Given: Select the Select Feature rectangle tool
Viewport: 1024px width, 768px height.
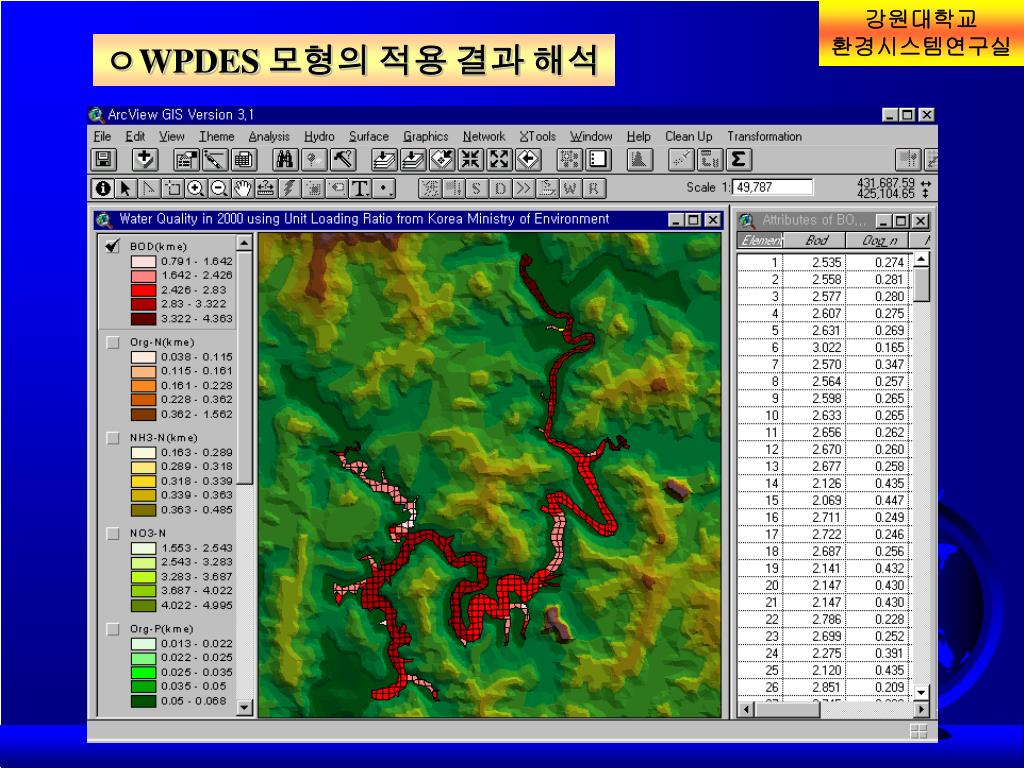Looking at the screenshot, I should point(173,188).
